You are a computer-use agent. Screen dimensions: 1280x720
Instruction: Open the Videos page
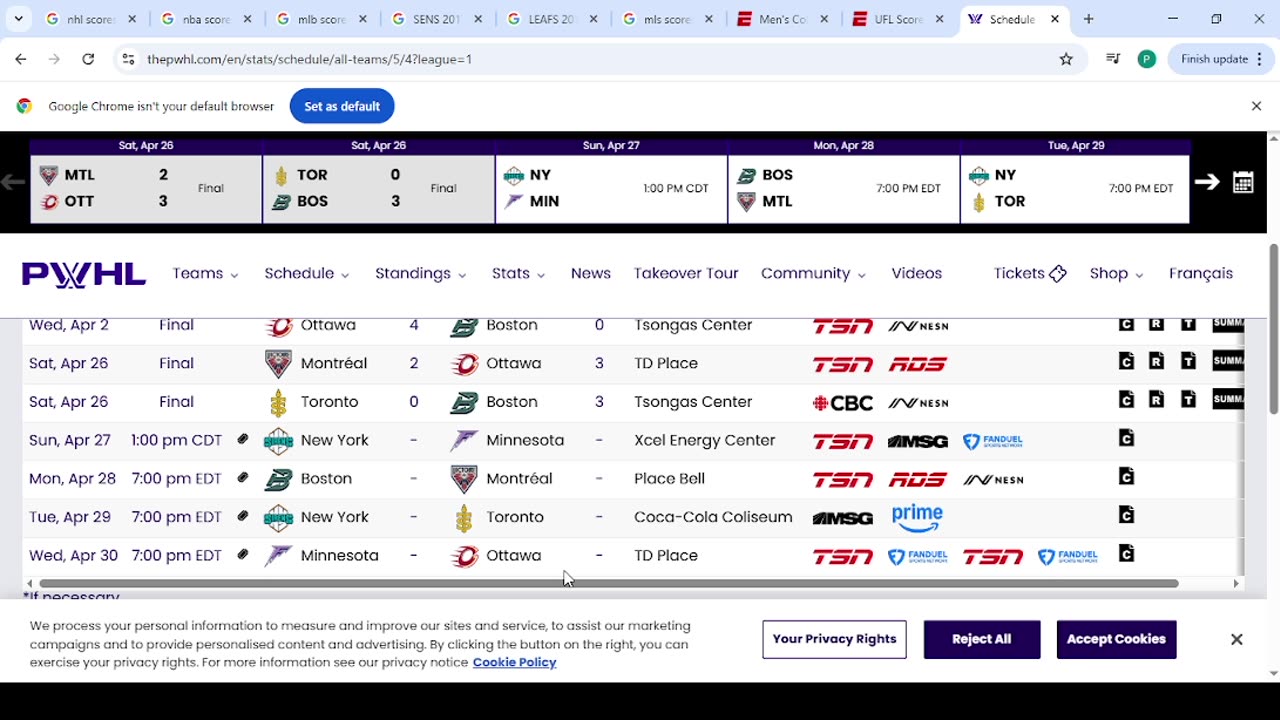[917, 273]
